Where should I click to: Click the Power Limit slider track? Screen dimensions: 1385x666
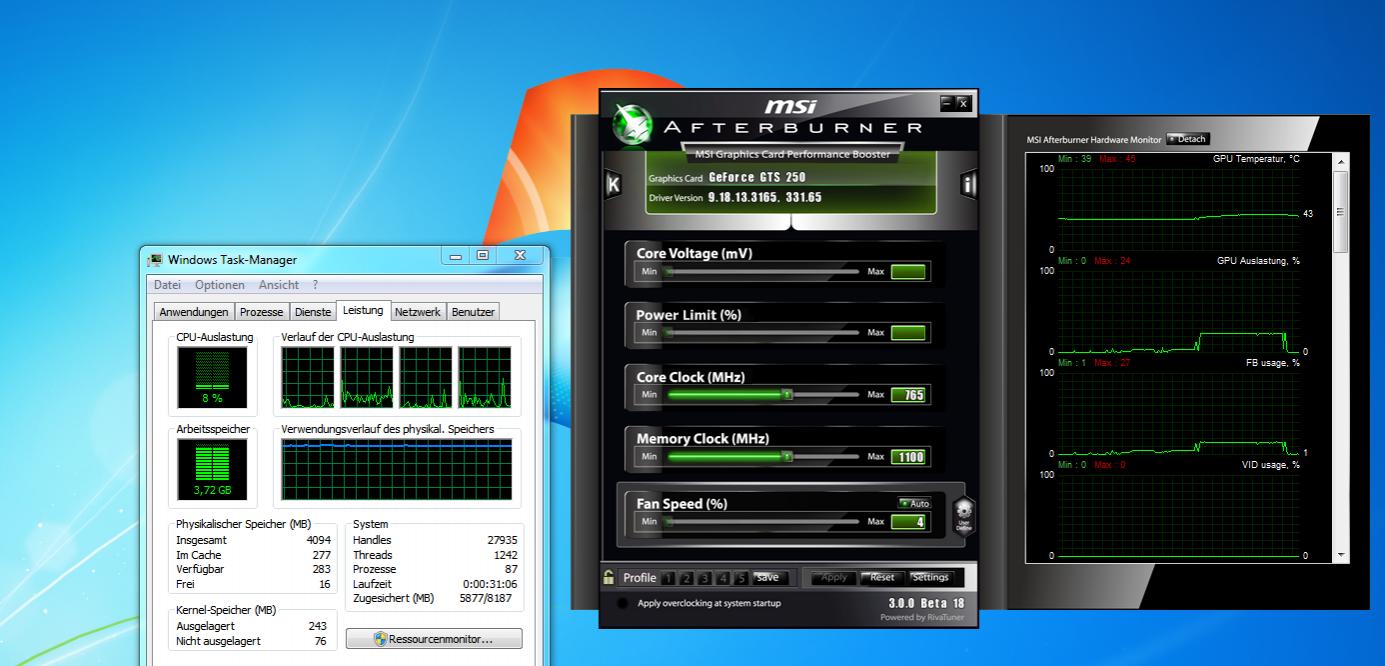[x=763, y=332]
